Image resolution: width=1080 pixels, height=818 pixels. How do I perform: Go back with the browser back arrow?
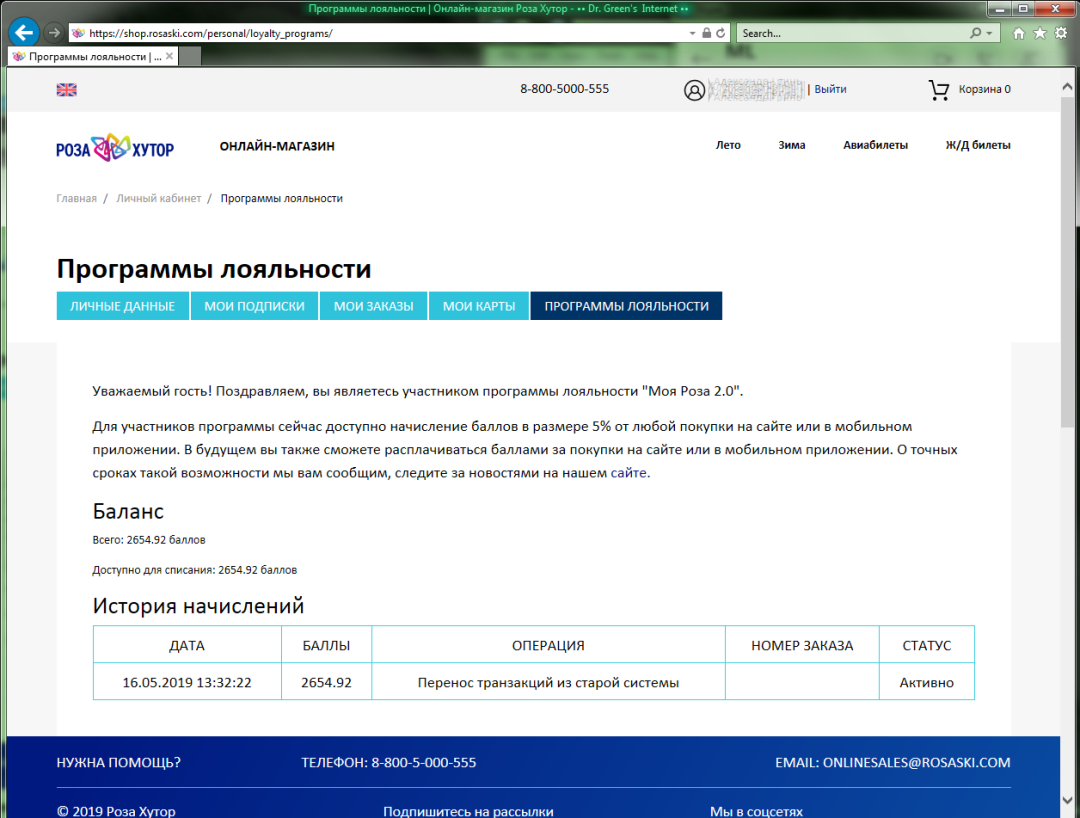point(23,32)
